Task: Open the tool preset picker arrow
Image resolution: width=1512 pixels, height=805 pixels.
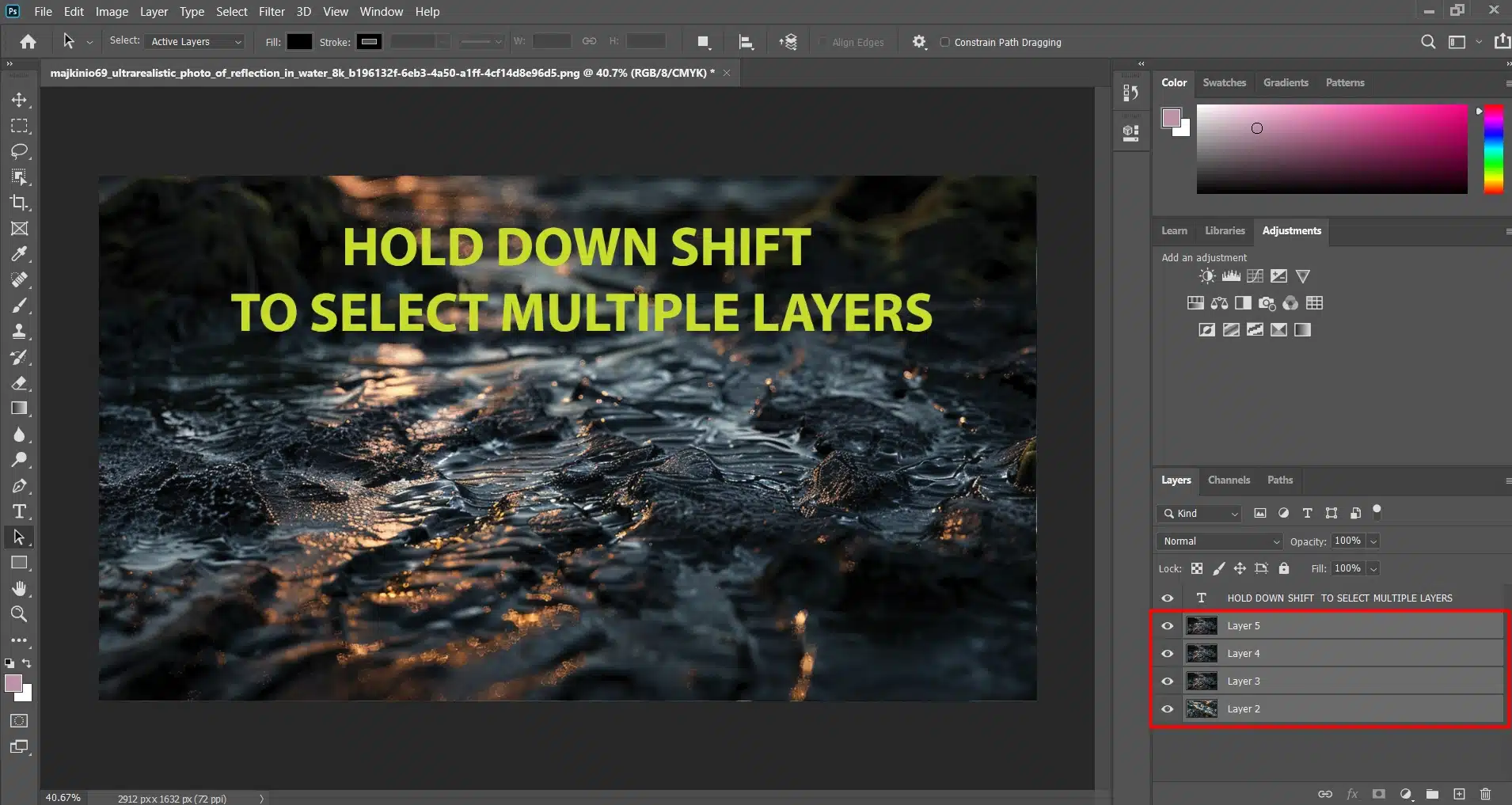Action: tap(89, 42)
